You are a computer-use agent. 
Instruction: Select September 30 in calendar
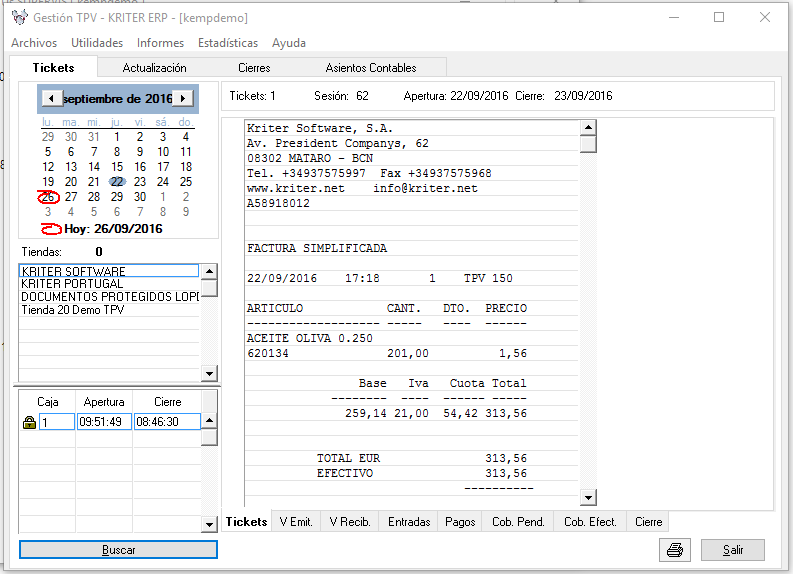tap(140, 197)
